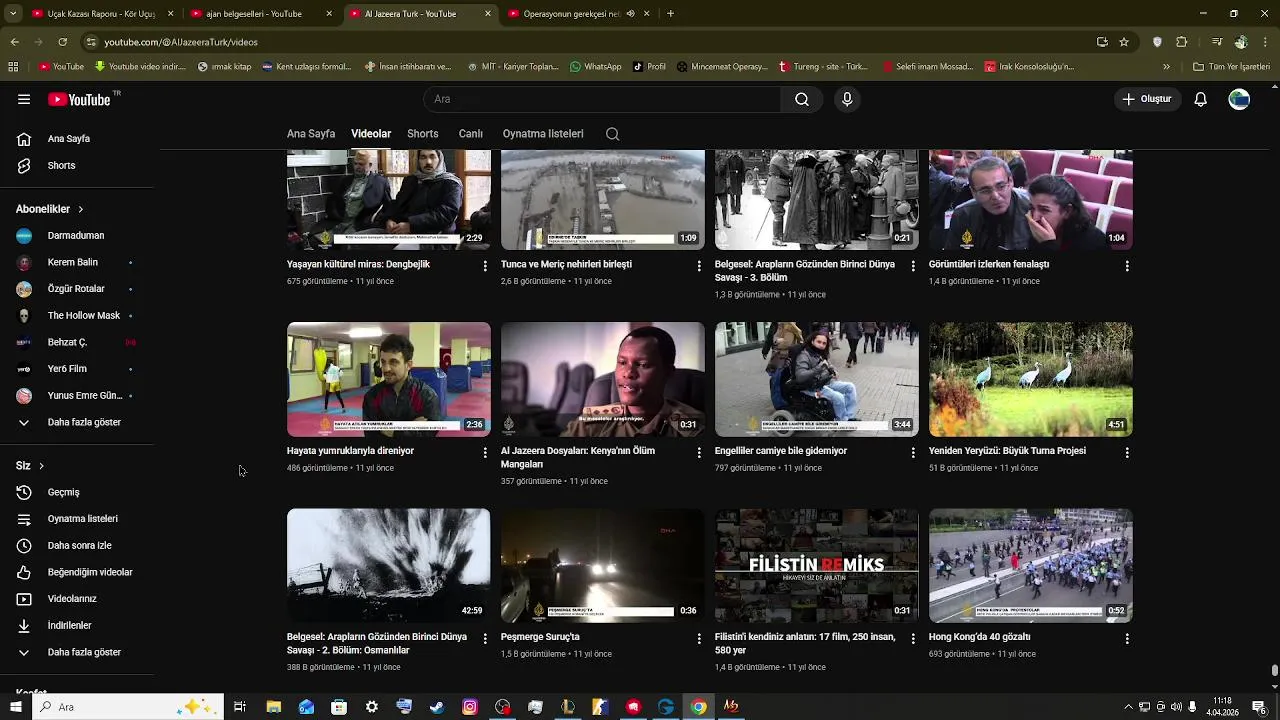Viewport: 1280px width, 720px height.
Task: Click the page vertical scrollbar handle
Action: [1274, 670]
